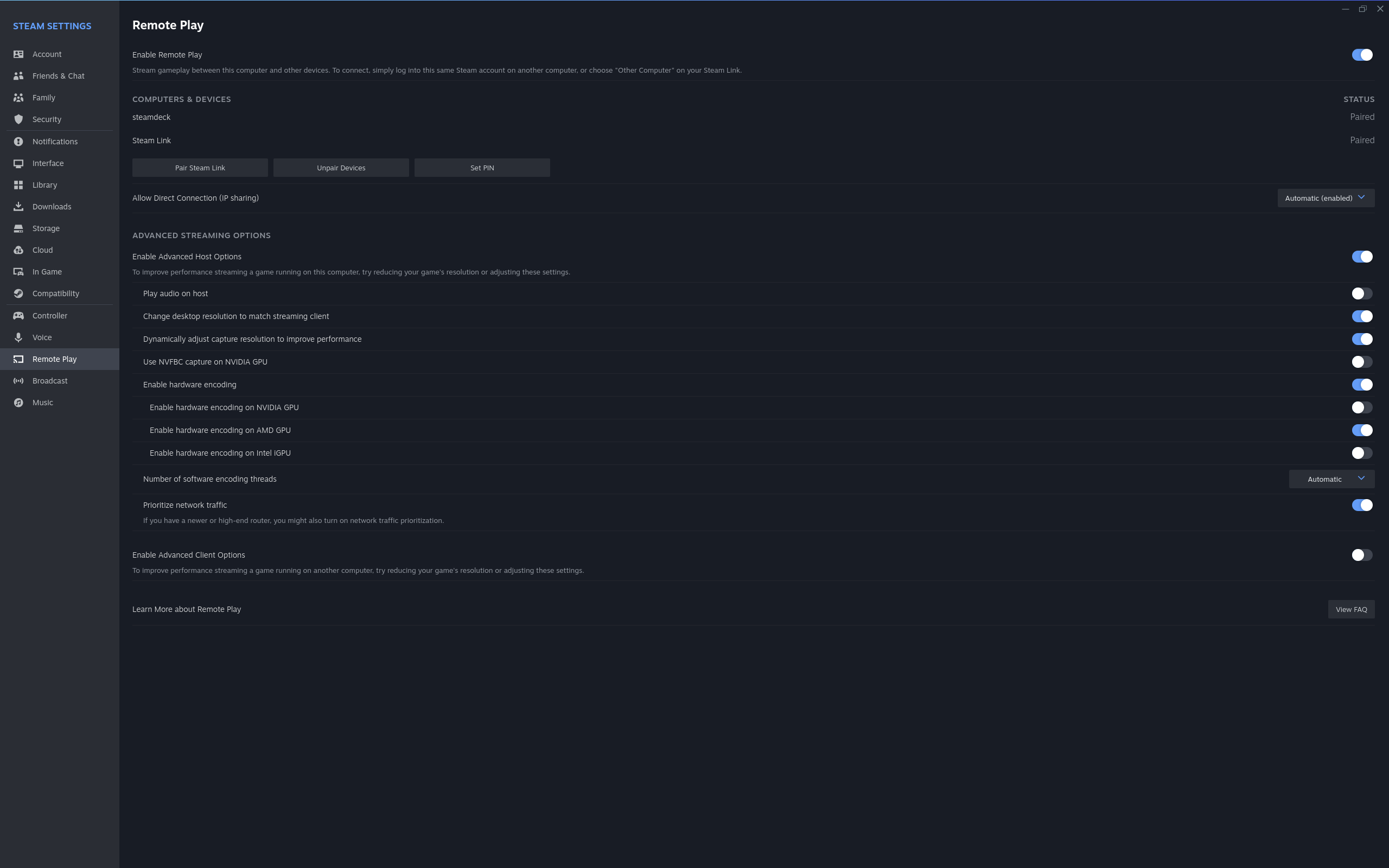Enable Play audio on host

[1362, 293]
